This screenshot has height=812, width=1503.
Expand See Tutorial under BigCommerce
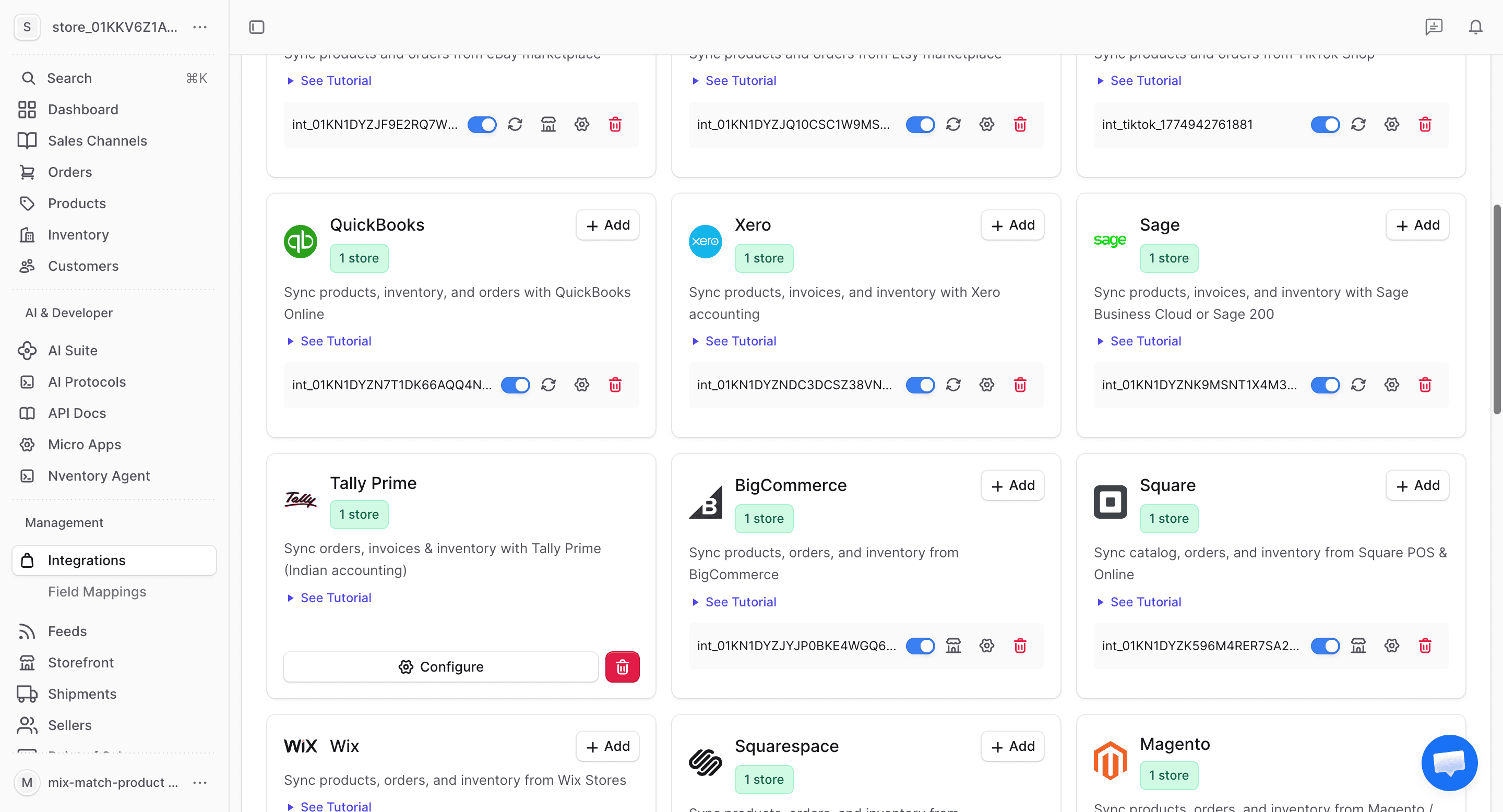(x=735, y=602)
